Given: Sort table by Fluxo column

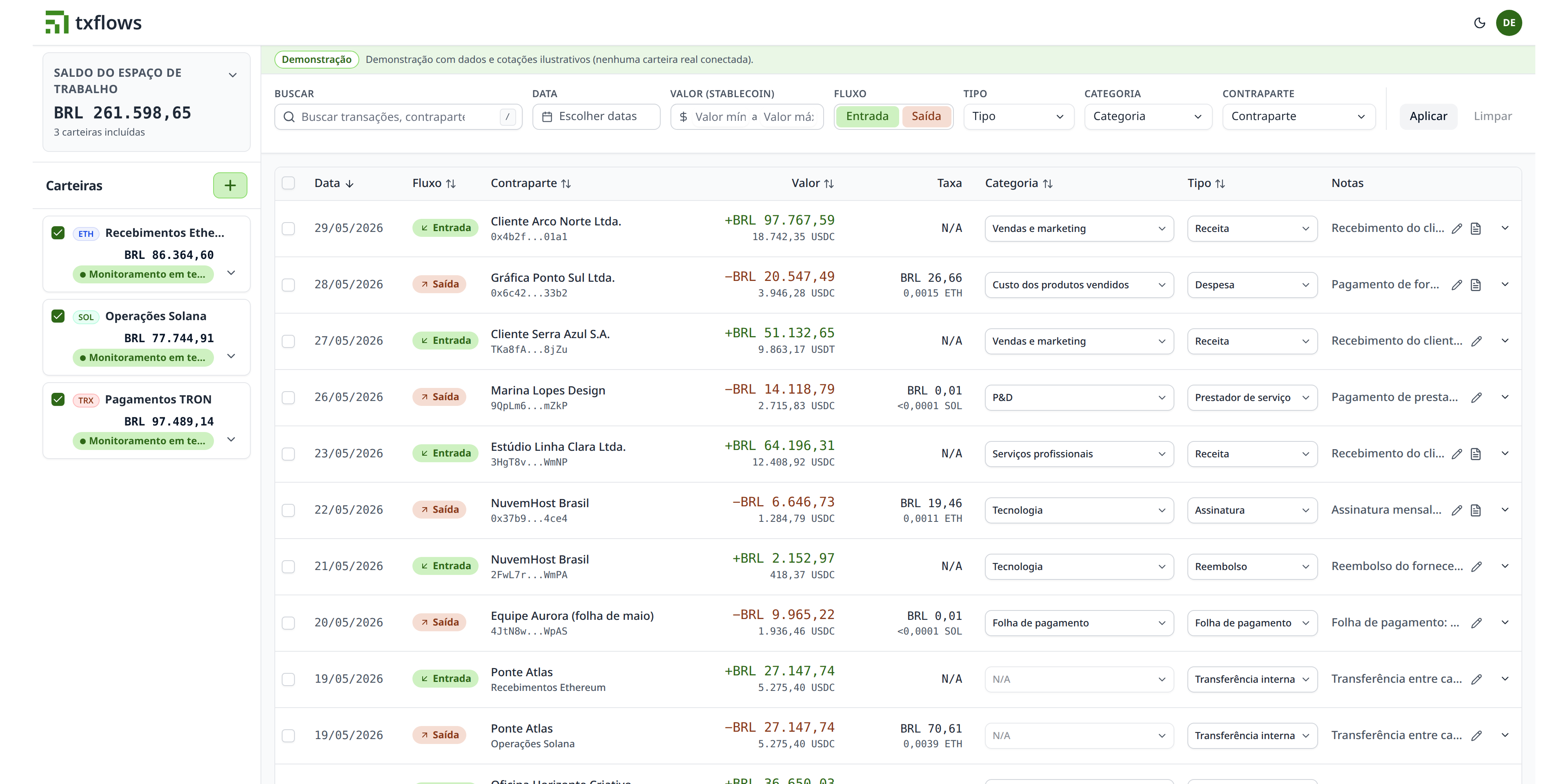Looking at the screenshot, I should [434, 183].
